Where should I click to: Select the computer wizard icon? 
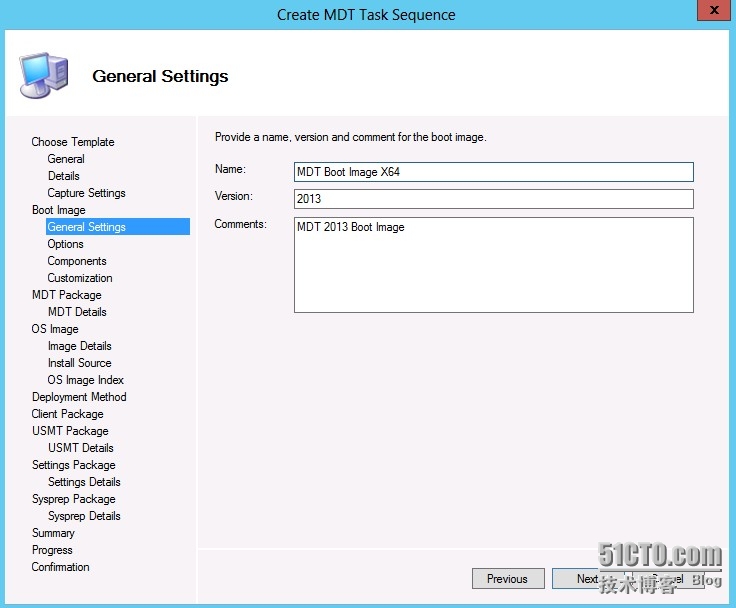click(44, 75)
